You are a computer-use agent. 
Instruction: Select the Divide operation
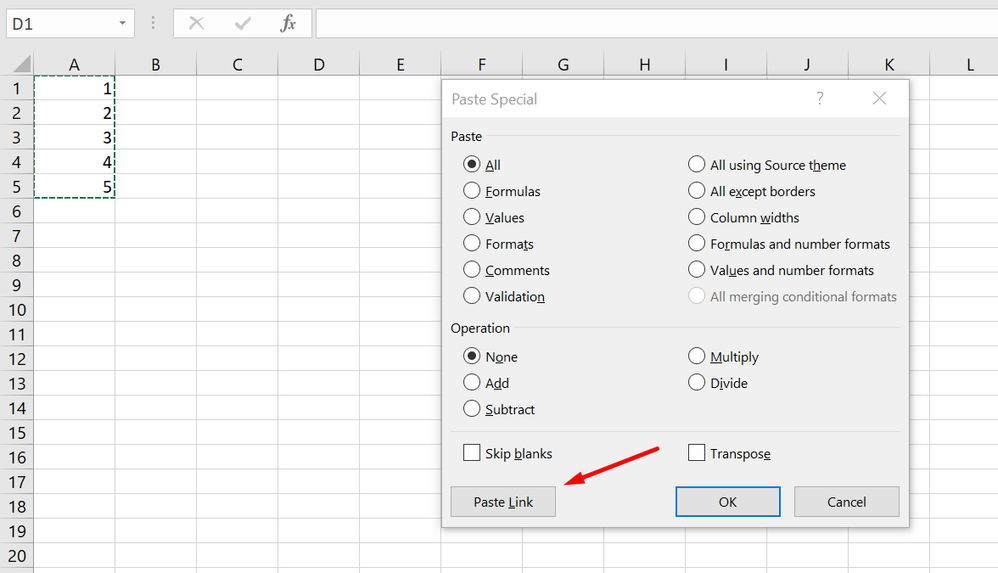click(x=696, y=382)
